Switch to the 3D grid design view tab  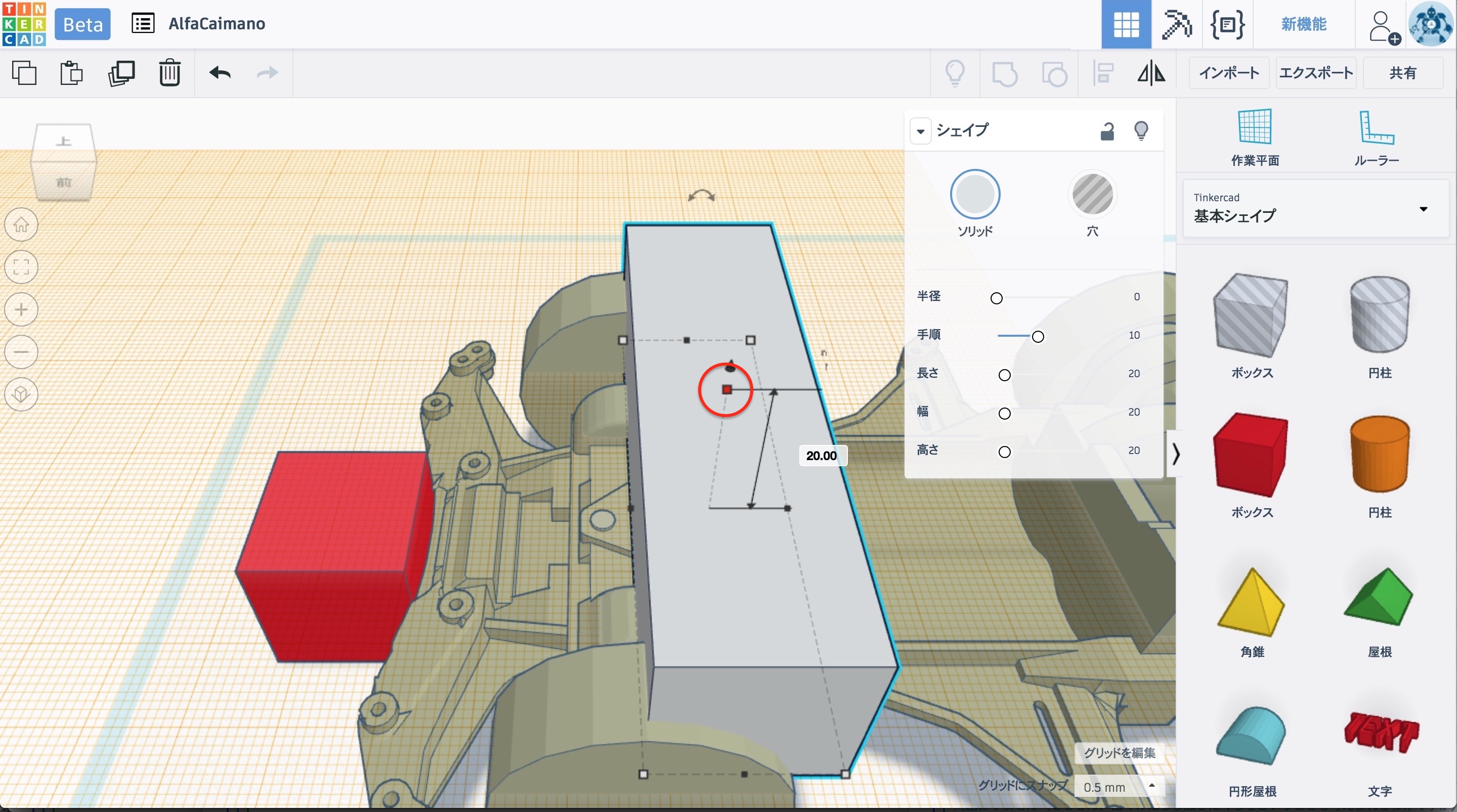(1126, 24)
